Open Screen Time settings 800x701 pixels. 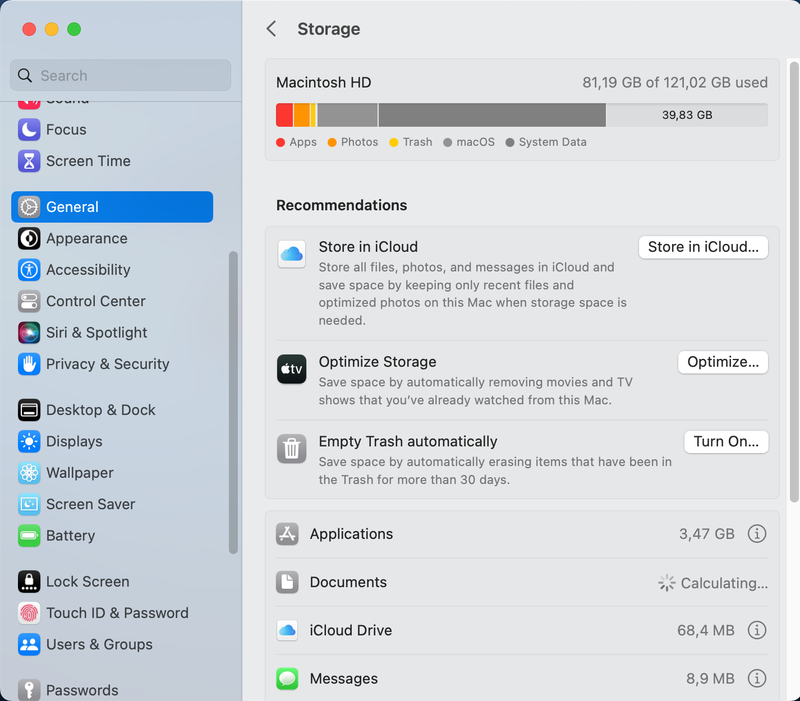click(x=112, y=161)
